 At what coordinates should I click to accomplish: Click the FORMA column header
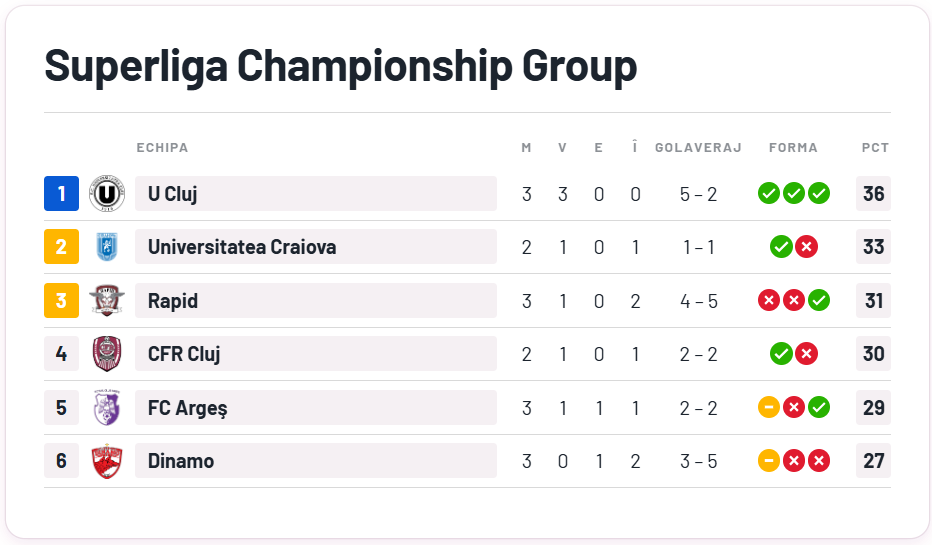click(793, 148)
